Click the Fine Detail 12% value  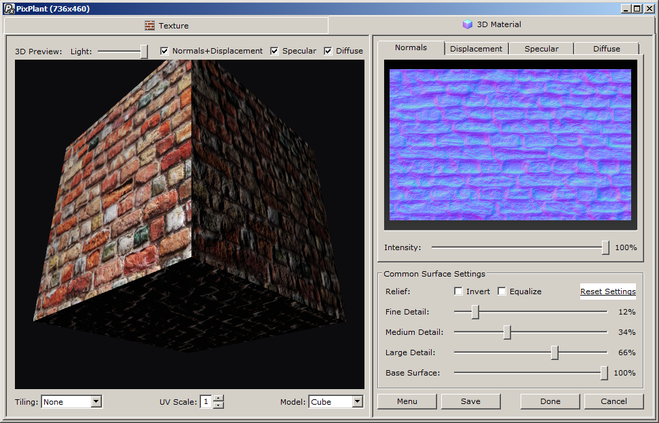click(627, 312)
